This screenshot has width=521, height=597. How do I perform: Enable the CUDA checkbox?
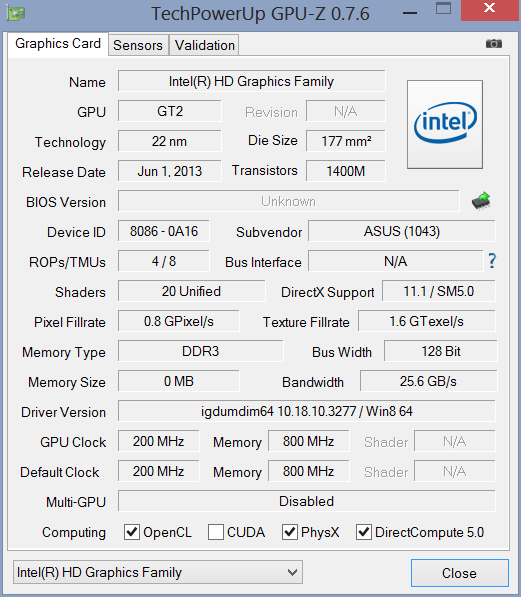click(x=216, y=532)
